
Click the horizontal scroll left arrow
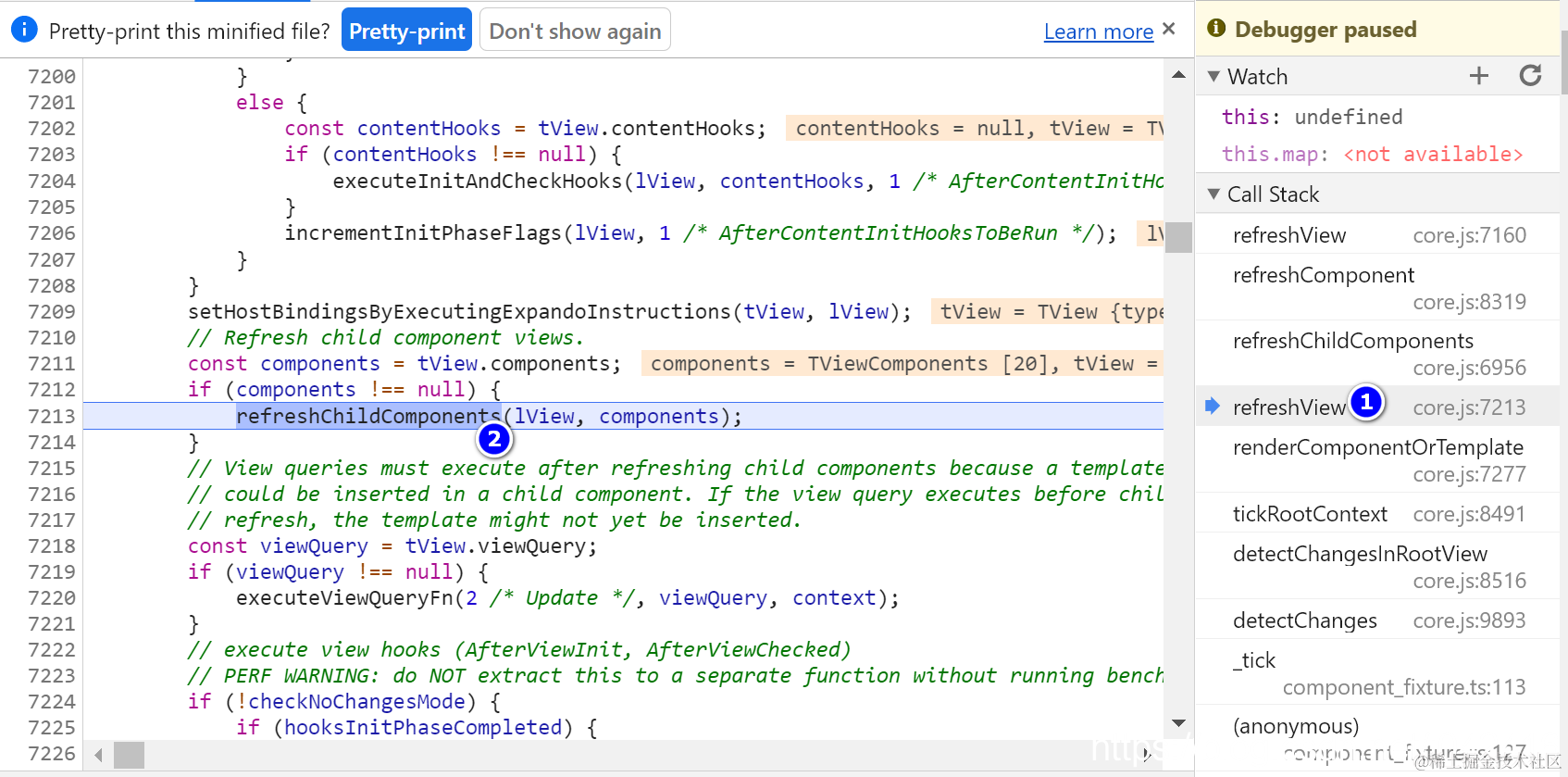pos(98,755)
